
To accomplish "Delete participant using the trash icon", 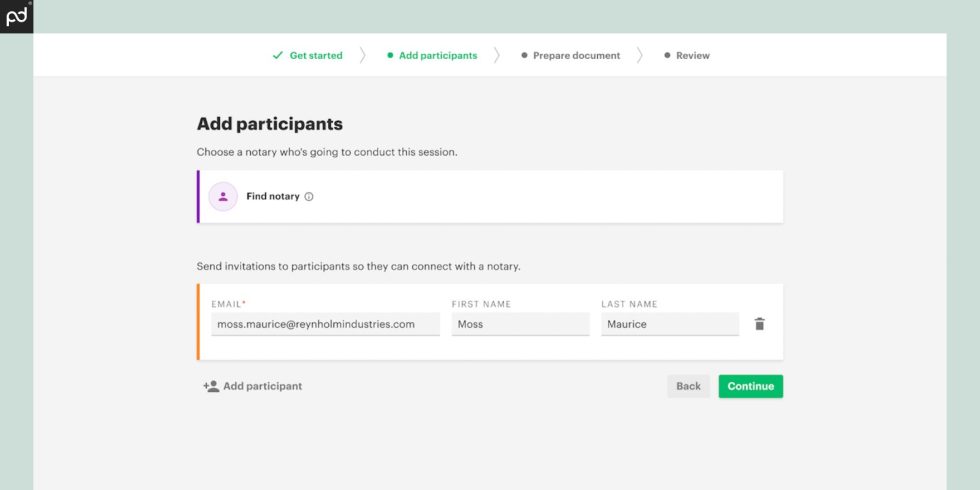I will tap(759, 324).
